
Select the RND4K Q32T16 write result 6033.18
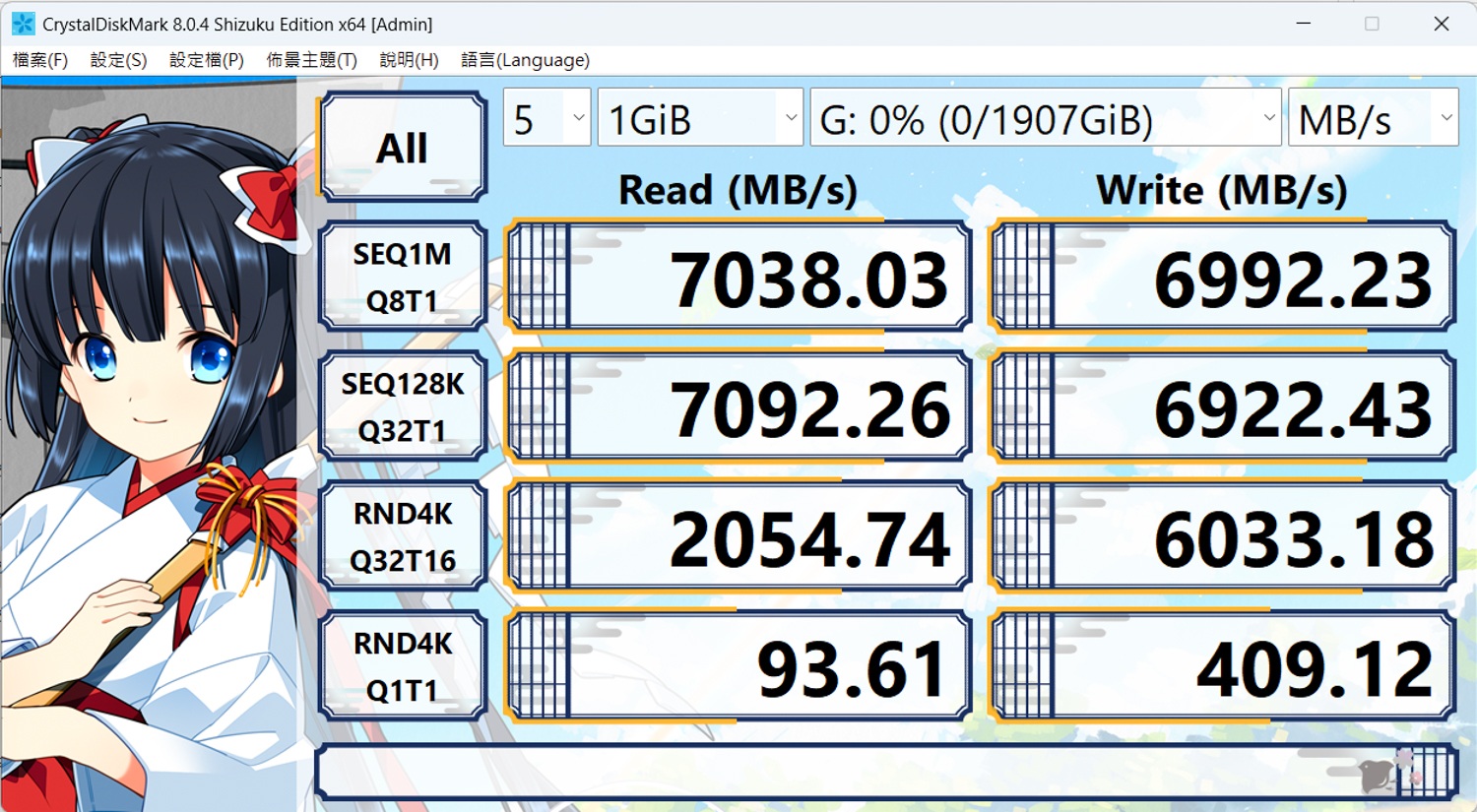1223,537
